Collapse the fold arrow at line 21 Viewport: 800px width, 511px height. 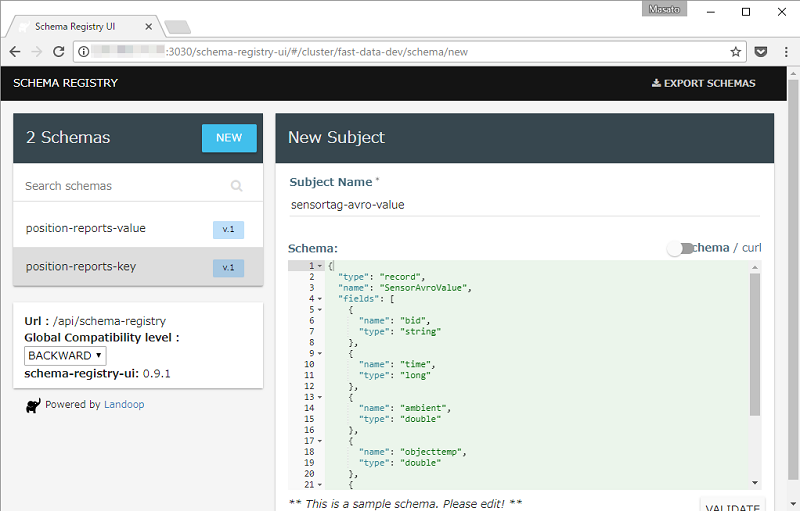(320, 484)
